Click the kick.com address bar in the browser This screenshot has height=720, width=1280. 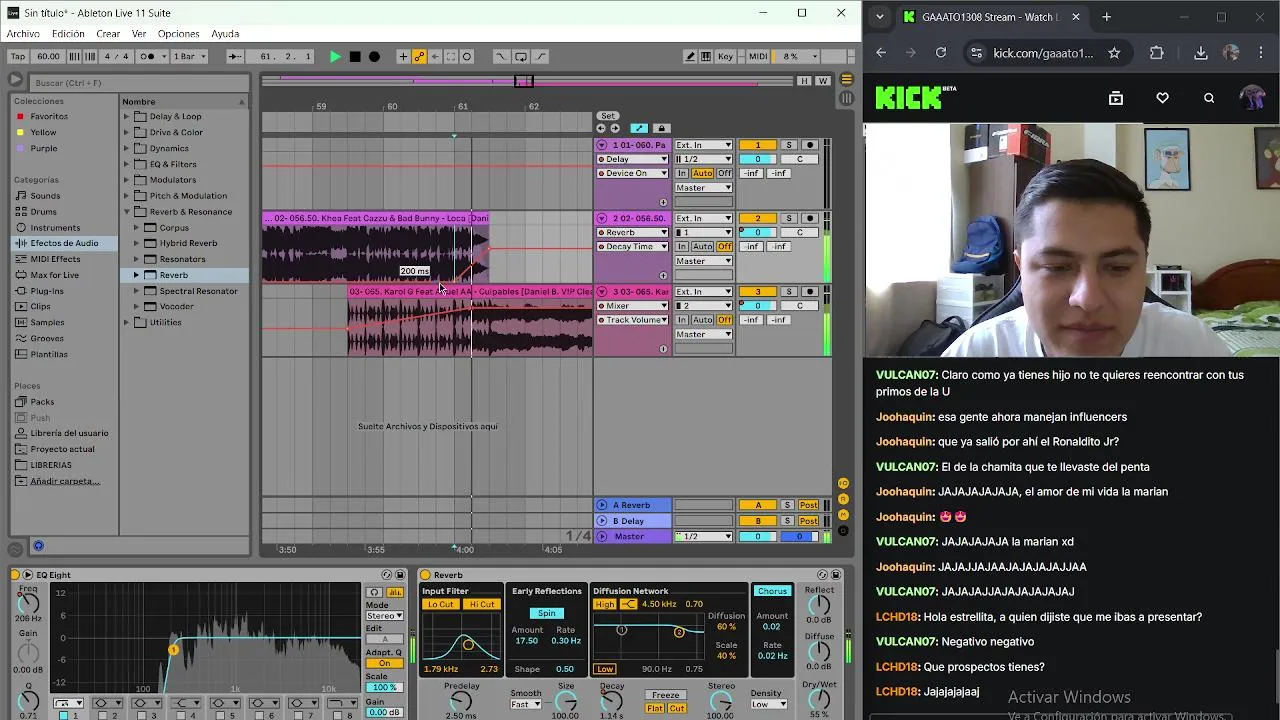[1043, 53]
